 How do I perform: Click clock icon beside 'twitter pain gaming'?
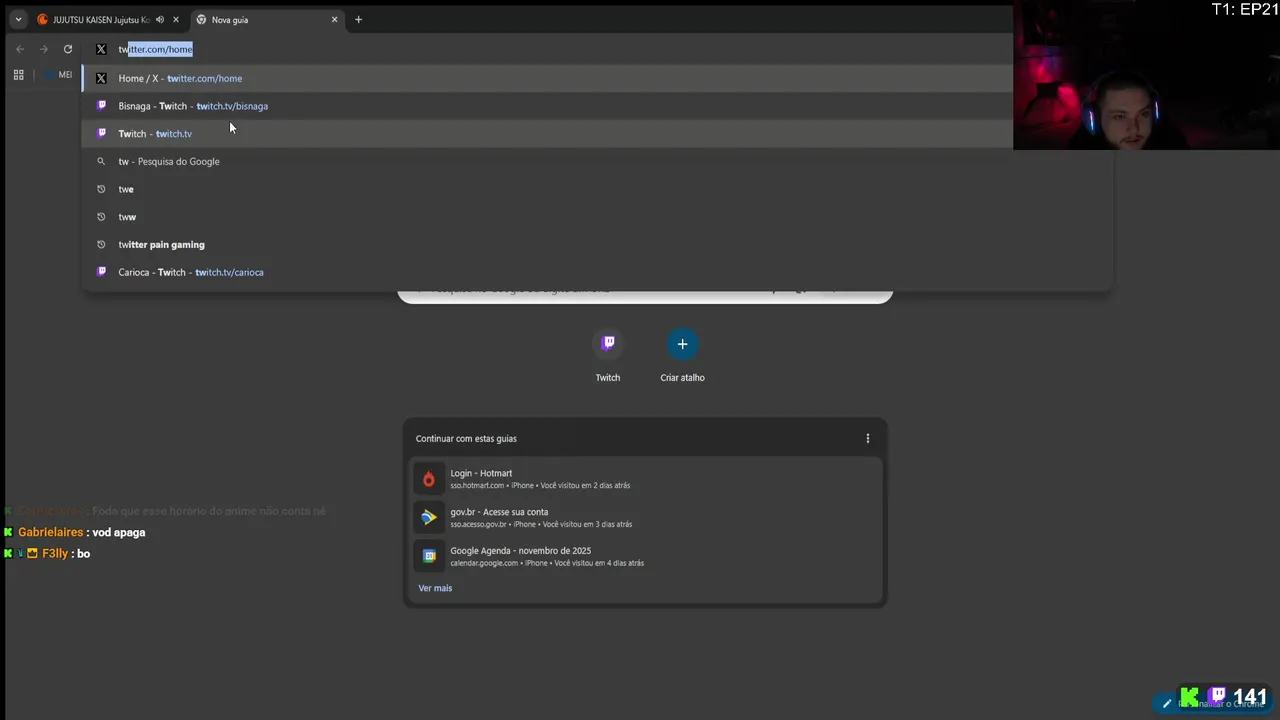click(101, 244)
